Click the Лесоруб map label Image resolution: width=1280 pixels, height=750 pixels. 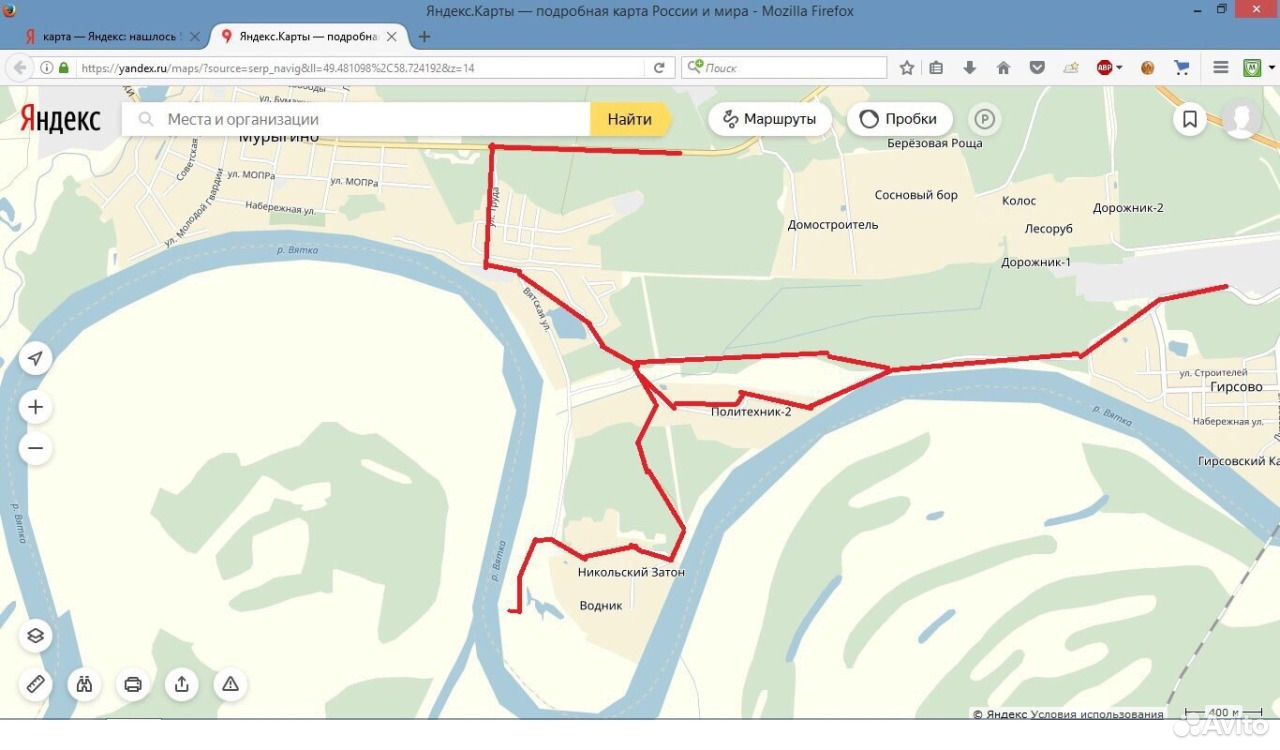click(1049, 229)
